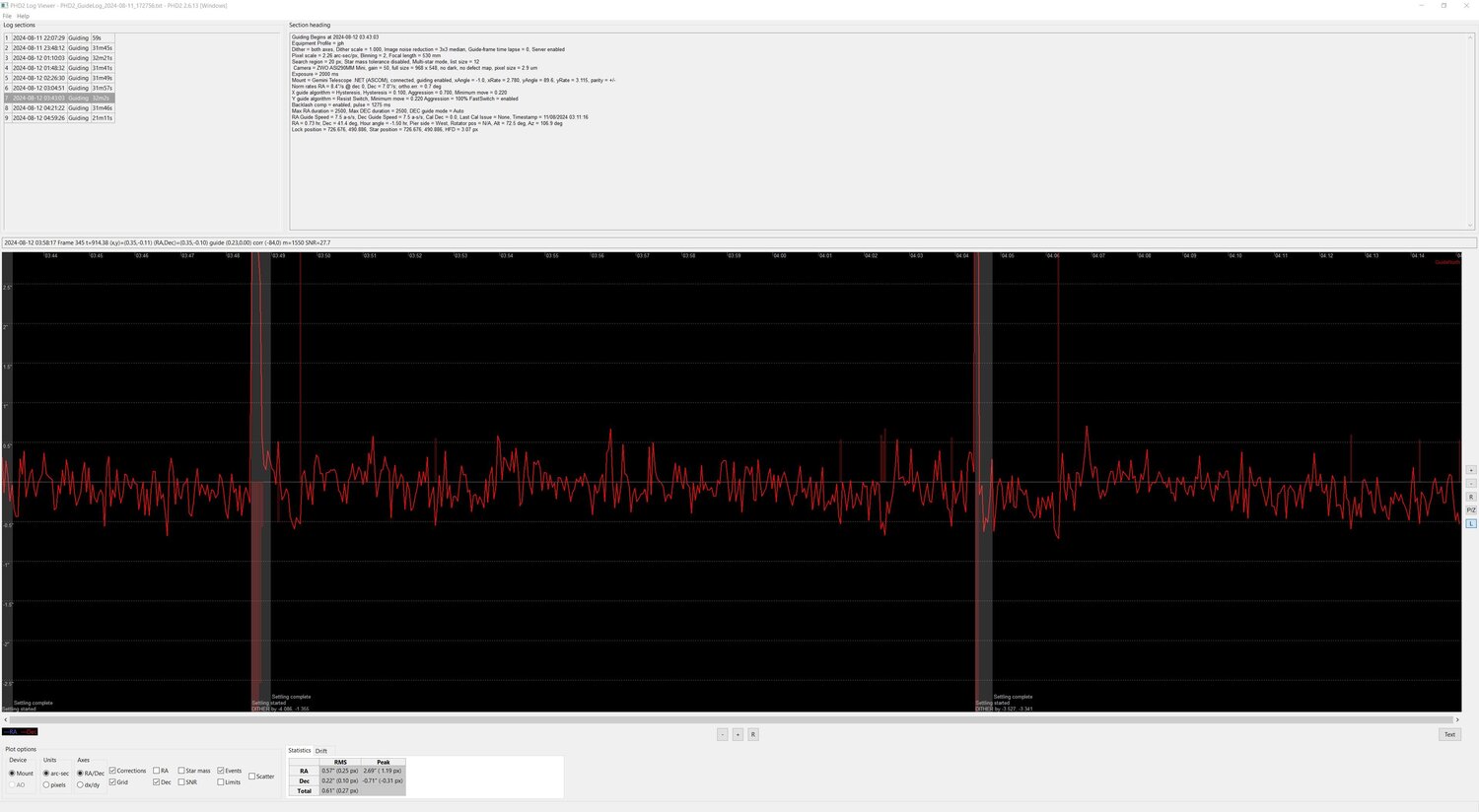Select log section 3 dated 01:10:03

[x=59, y=58]
